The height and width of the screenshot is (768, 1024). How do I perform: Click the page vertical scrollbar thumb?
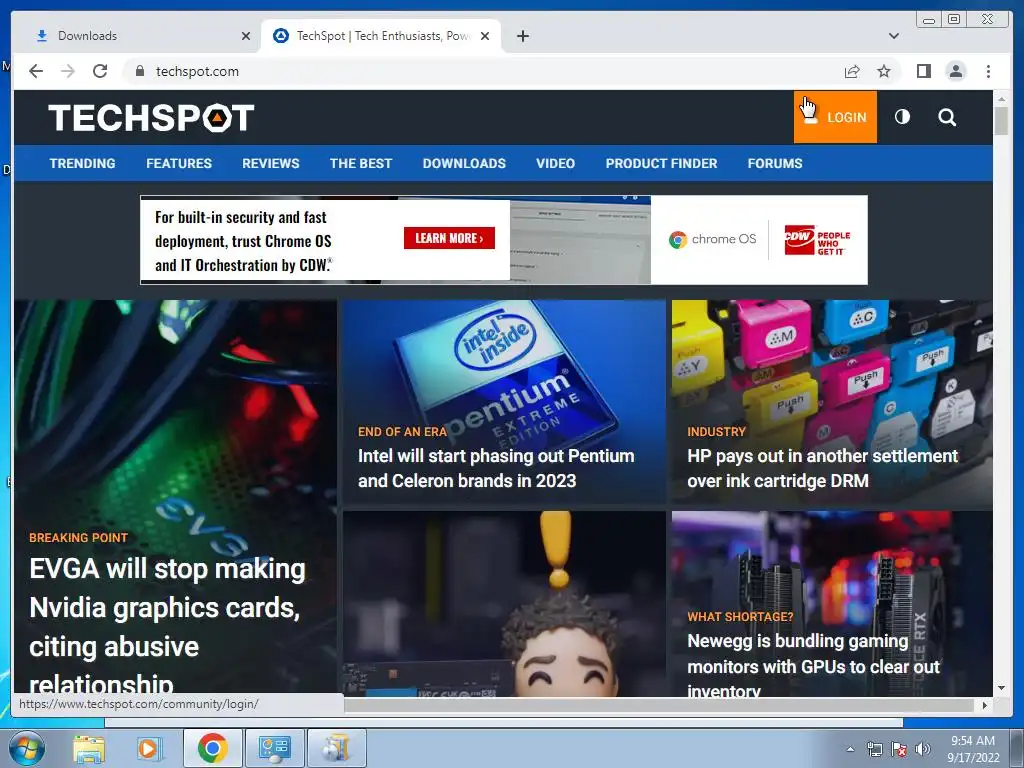pyautogui.click(x=1001, y=121)
